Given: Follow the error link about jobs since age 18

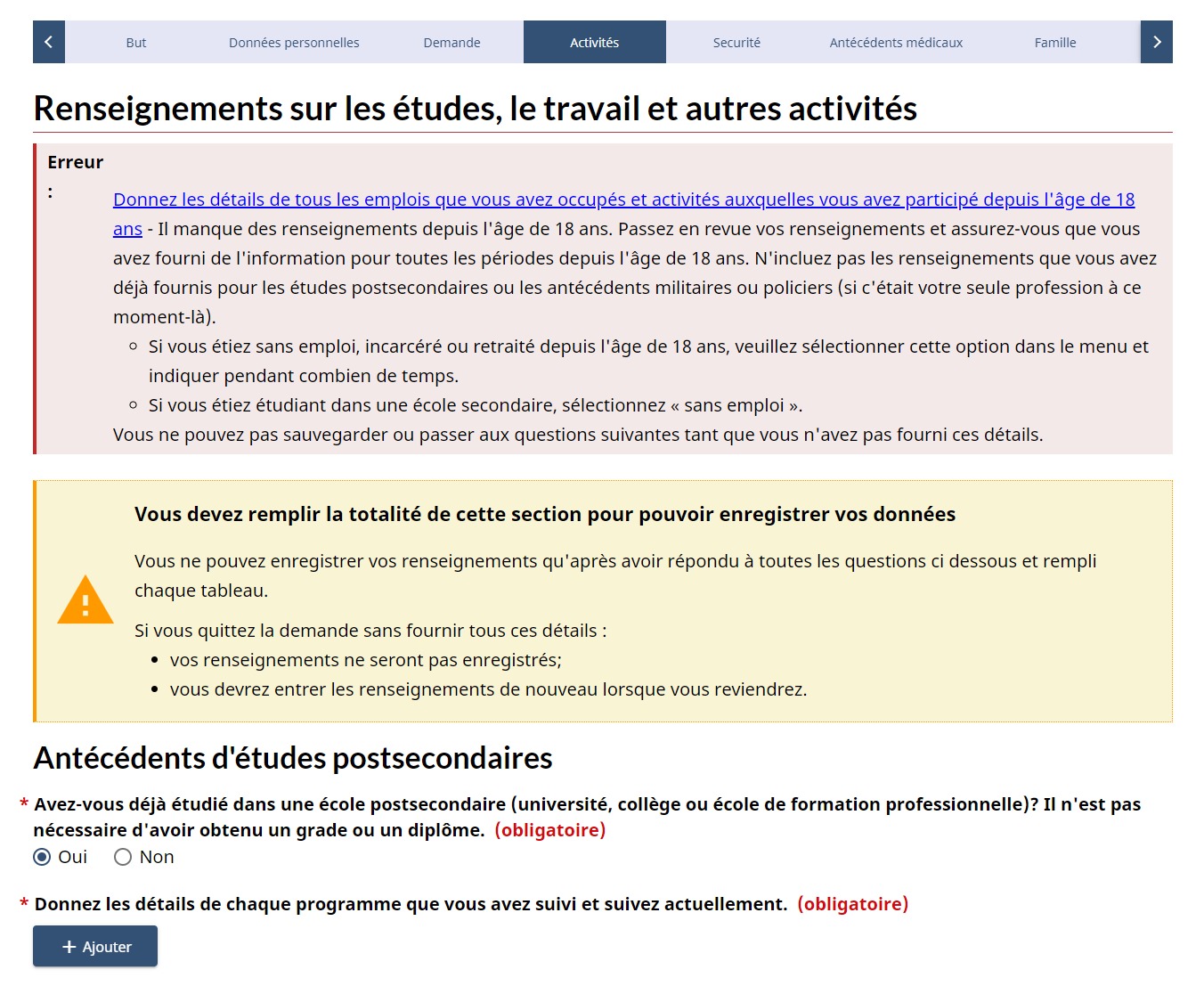Looking at the screenshot, I should point(623,200).
